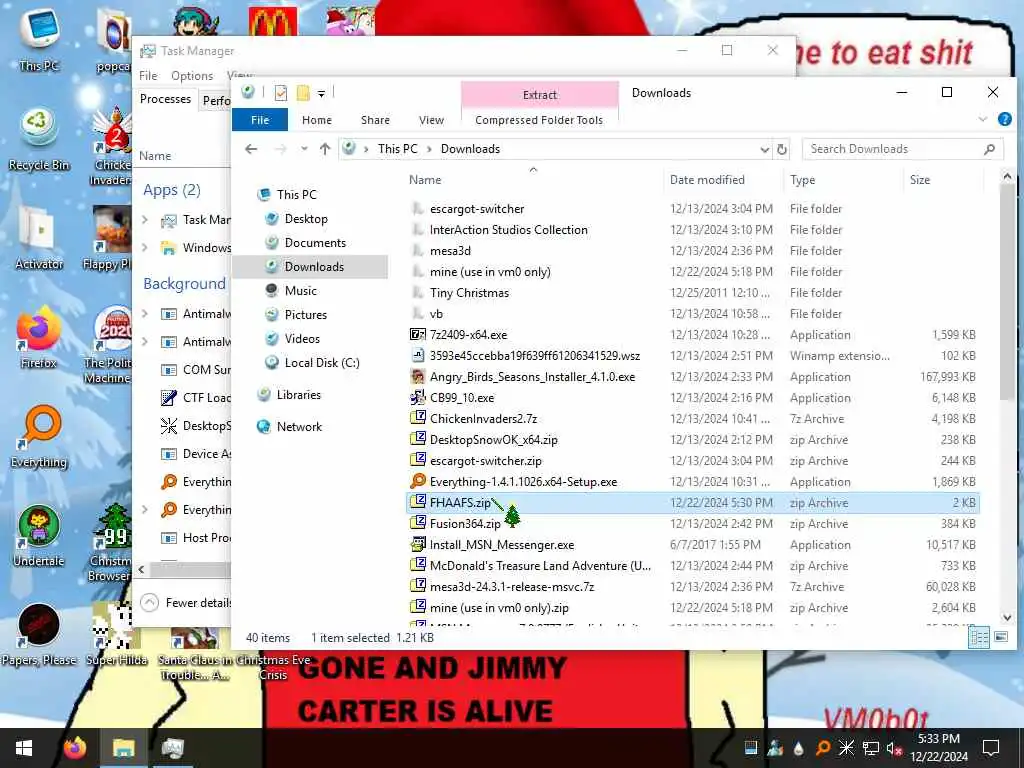Switch to Details view using status bar icon

(x=979, y=637)
